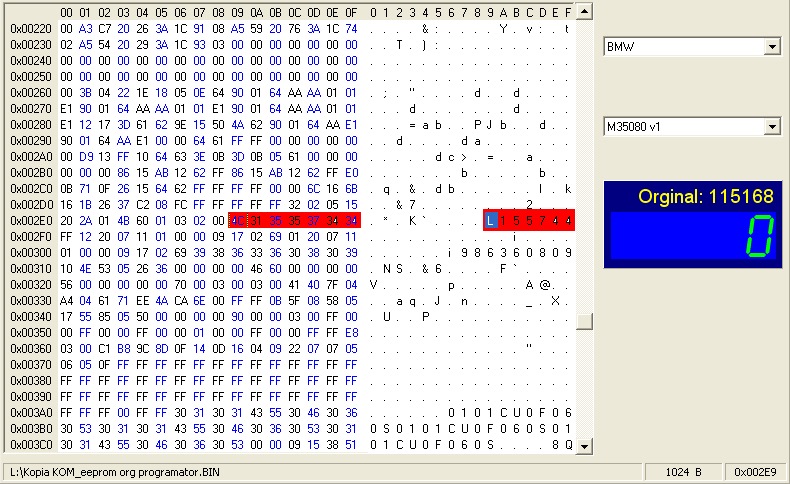
Task: Click offset 0x002E9 in status bar
Action: [755, 472]
